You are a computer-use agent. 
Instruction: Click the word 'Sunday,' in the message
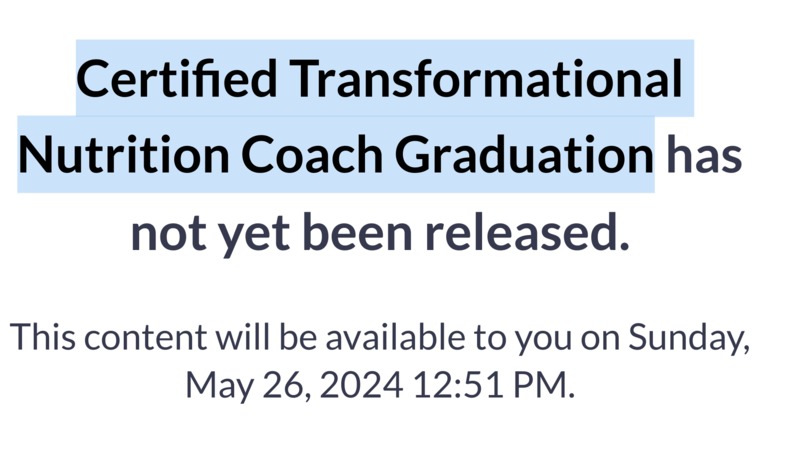(689, 339)
